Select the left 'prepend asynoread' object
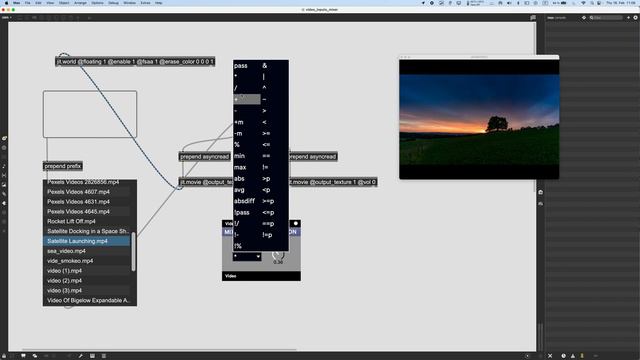 coord(204,157)
